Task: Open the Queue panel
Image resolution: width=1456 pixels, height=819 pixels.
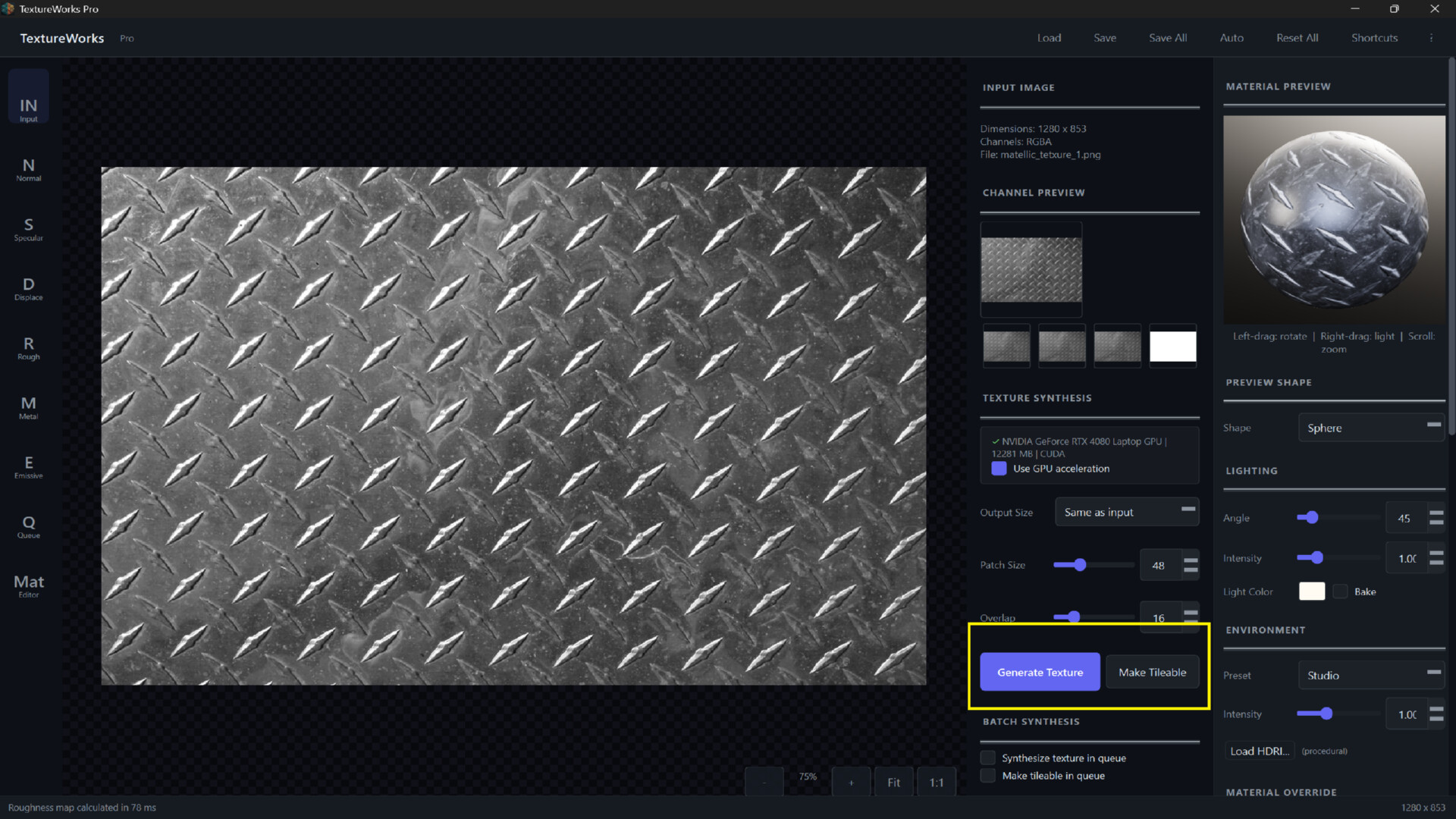Action: coord(28,526)
